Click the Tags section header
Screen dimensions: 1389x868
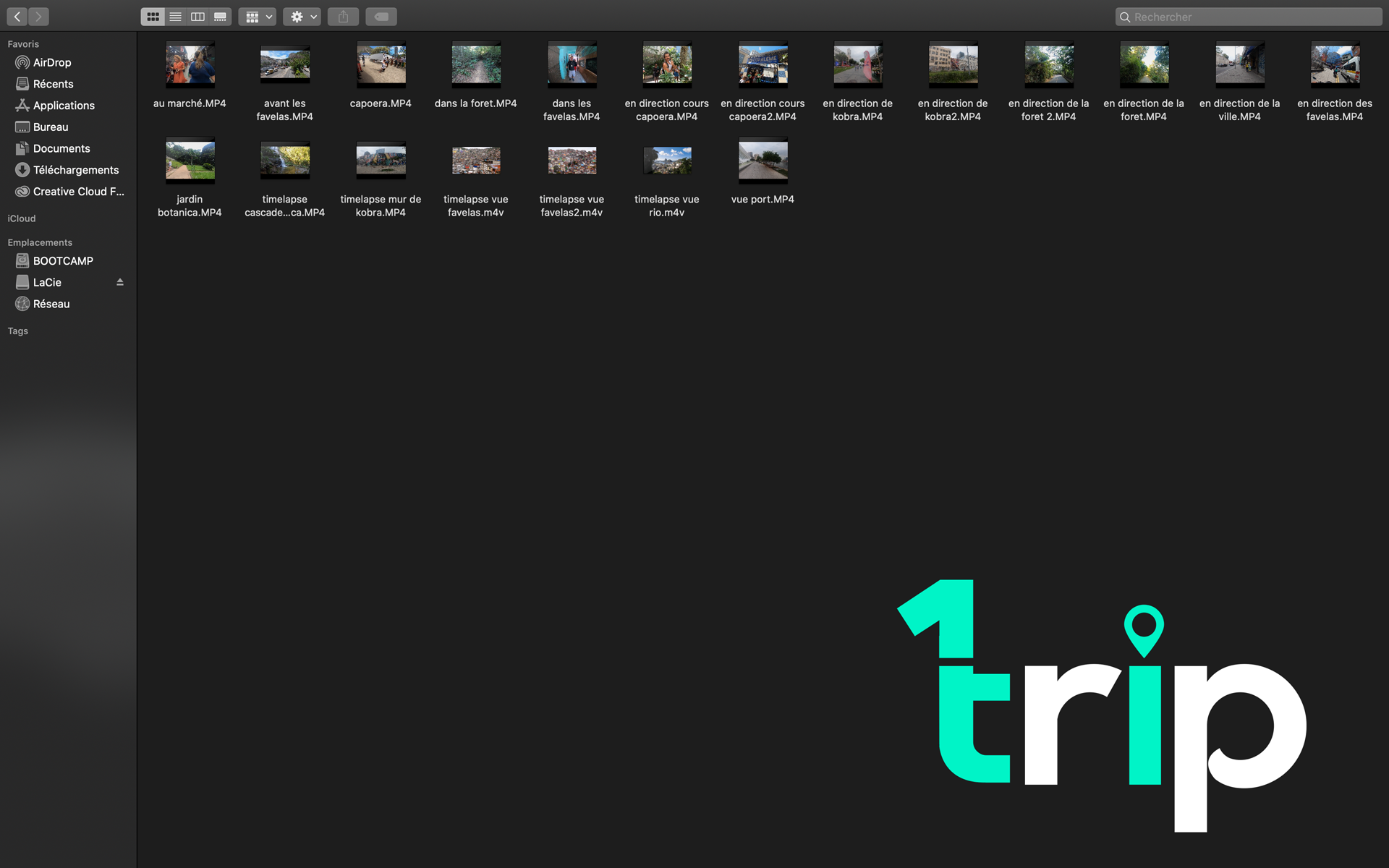(18, 331)
